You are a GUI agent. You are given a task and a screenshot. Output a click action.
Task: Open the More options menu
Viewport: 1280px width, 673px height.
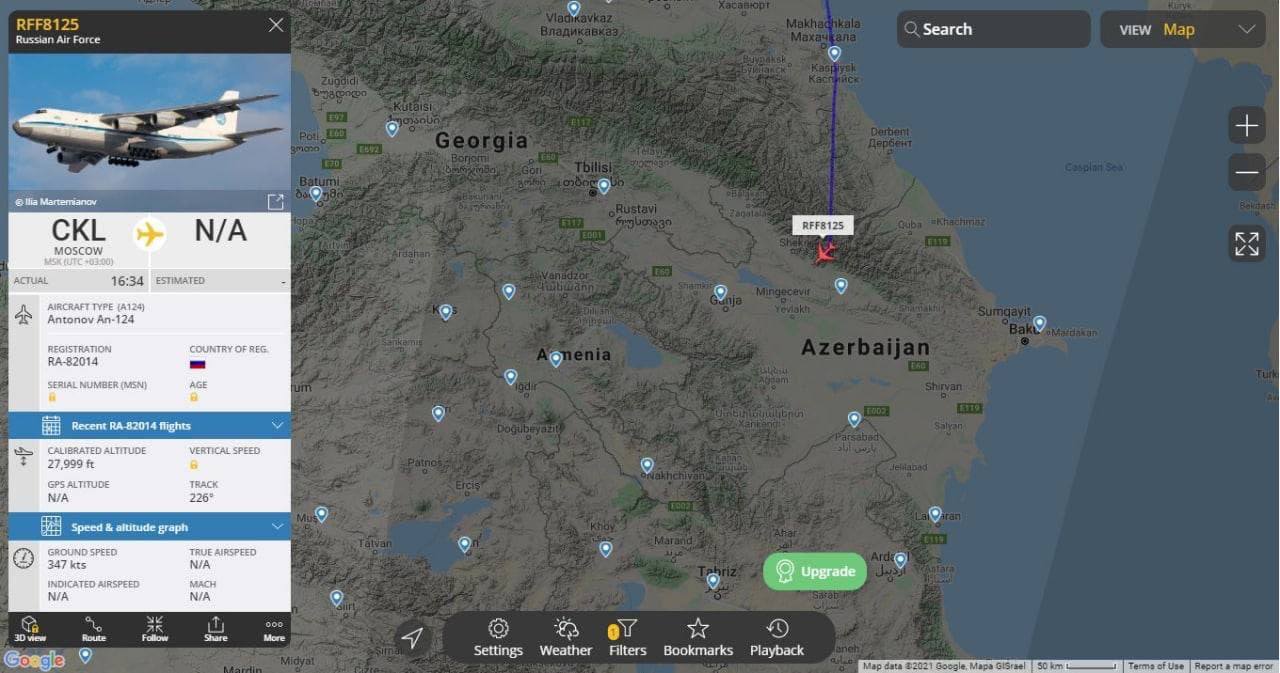(x=274, y=629)
